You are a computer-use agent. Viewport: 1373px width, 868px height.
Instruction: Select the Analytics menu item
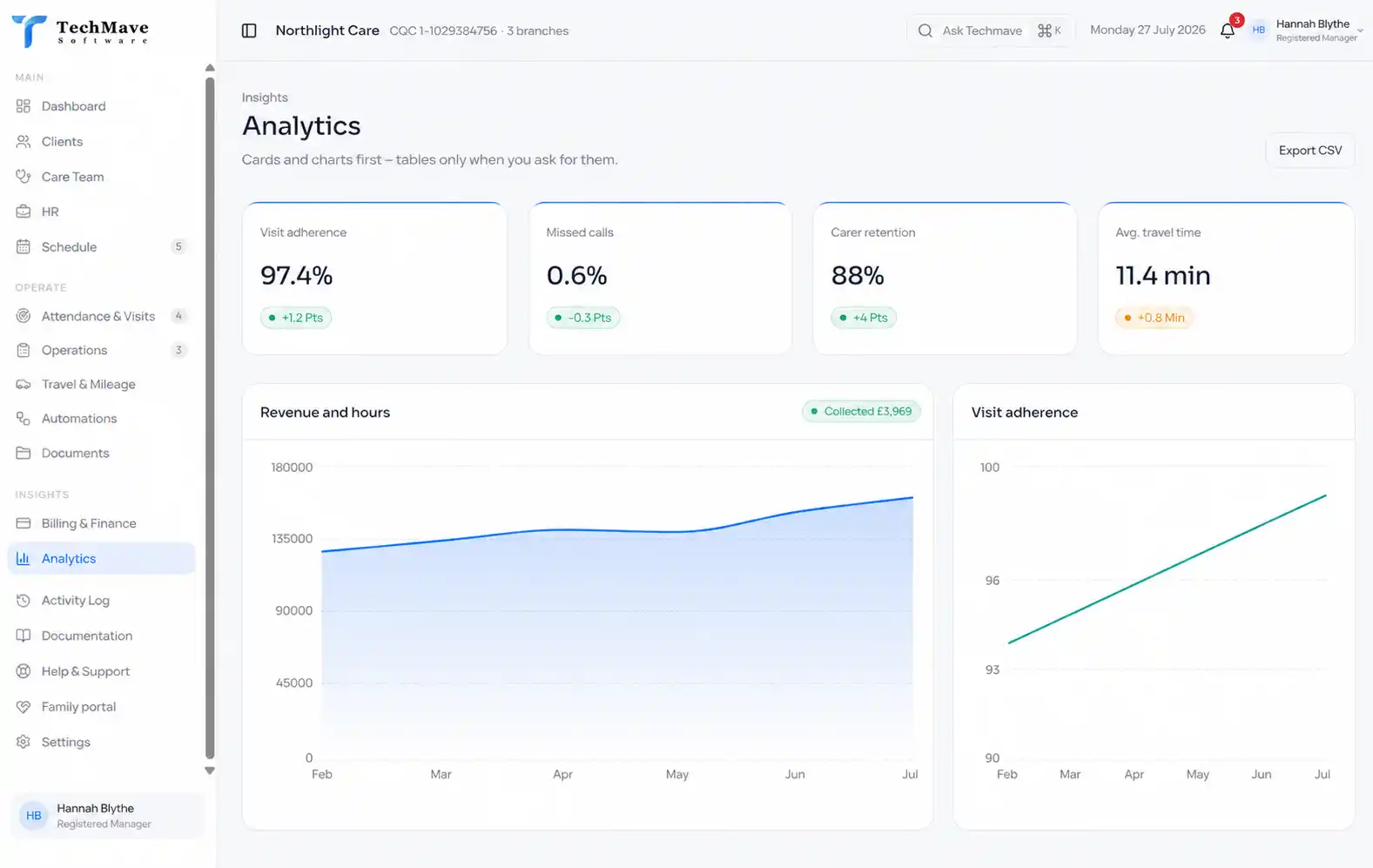click(101, 558)
